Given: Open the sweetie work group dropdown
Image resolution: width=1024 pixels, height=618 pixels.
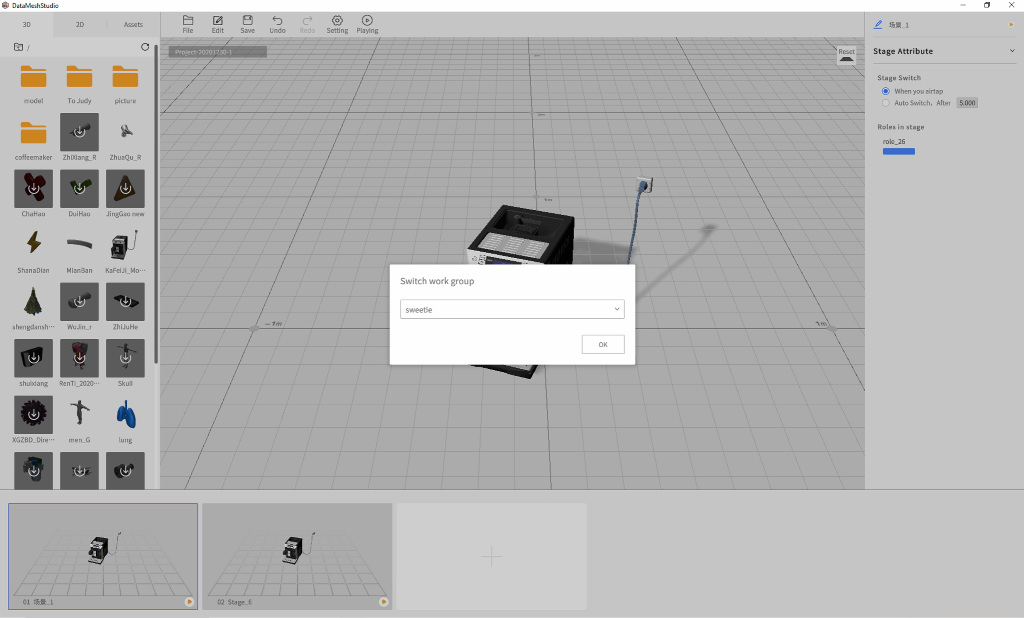Looking at the screenshot, I should (x=512, y=309).
